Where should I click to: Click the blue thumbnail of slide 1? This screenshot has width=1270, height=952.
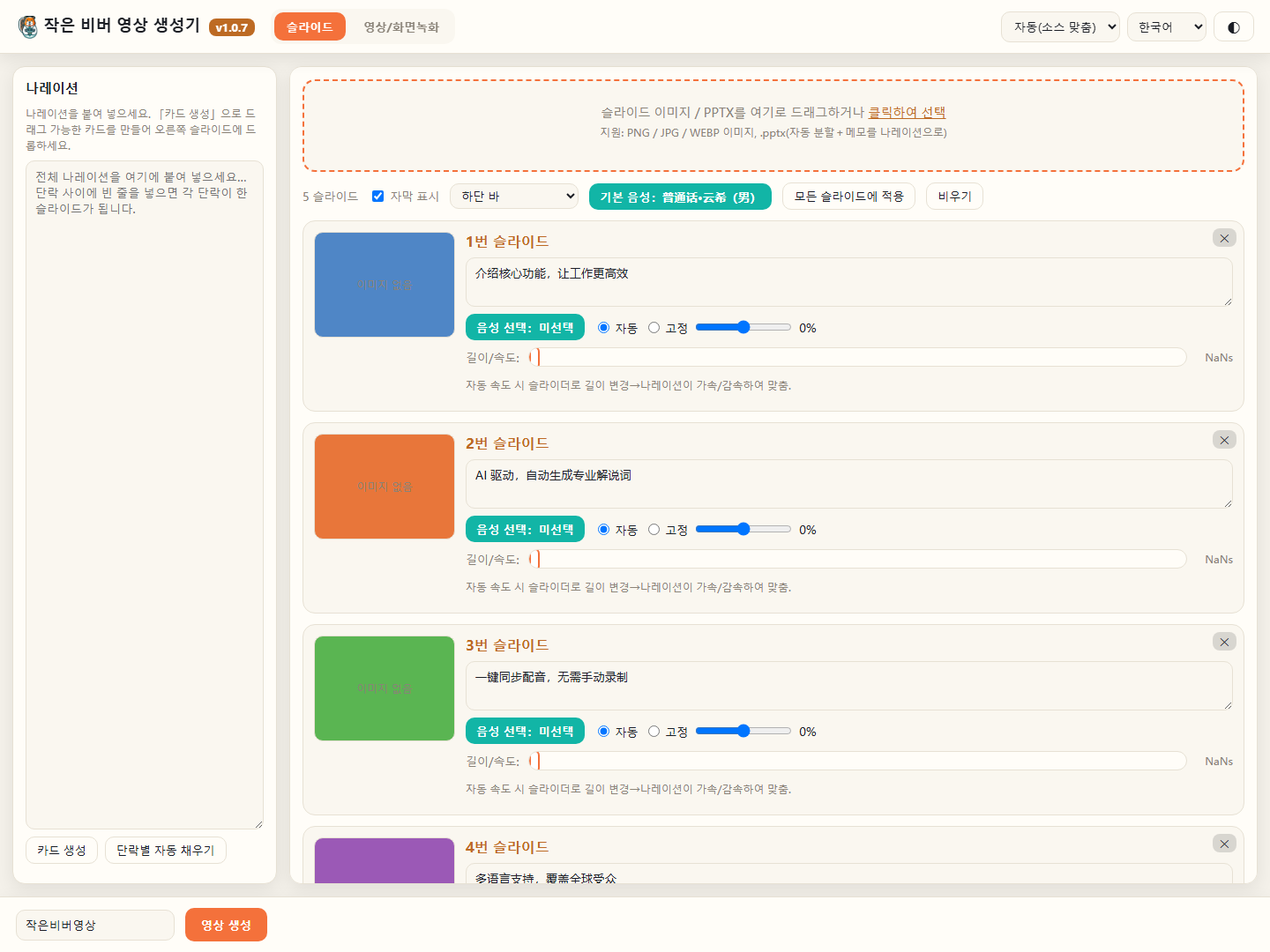pyautogui.click(x=385, y=285)
